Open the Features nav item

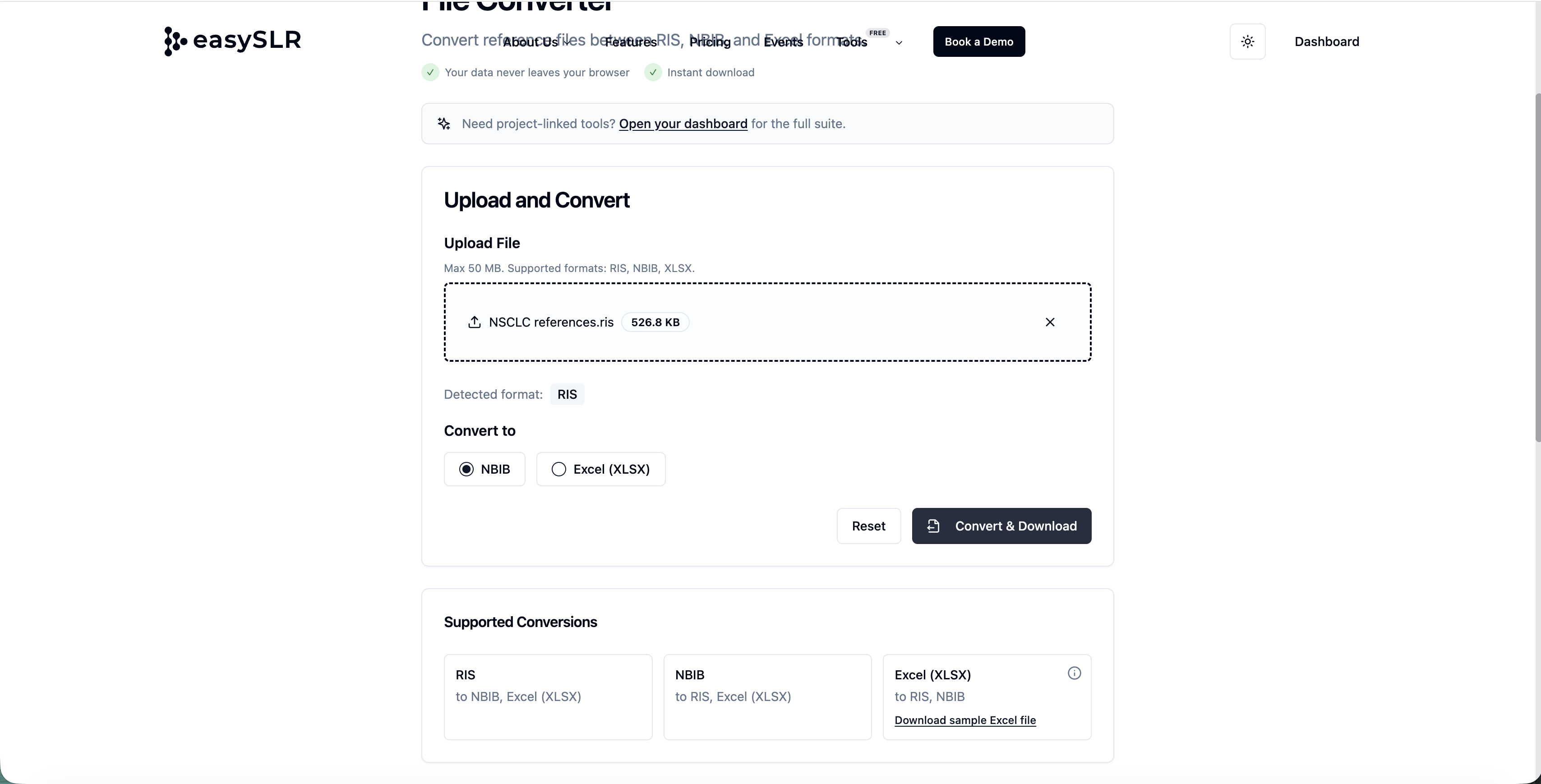point(631,42)
